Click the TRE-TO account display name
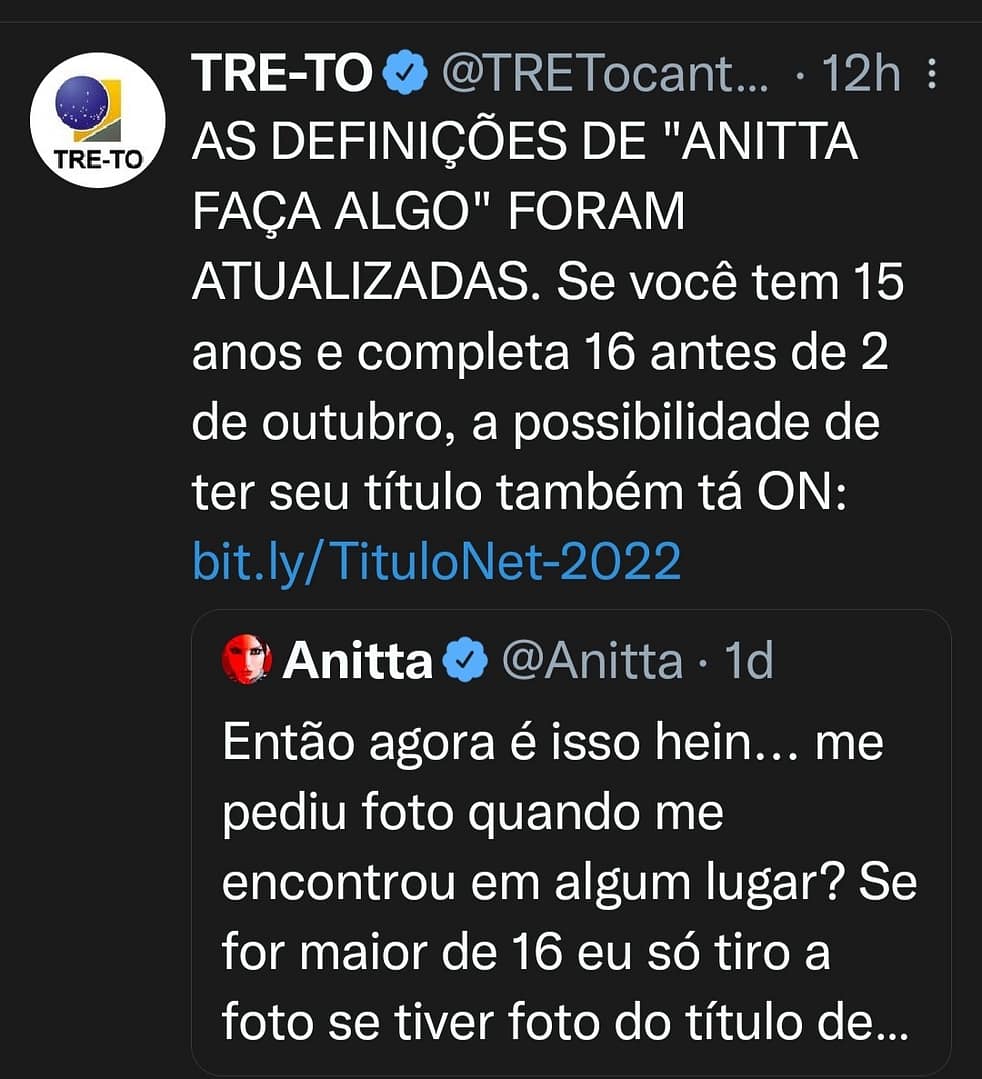 click(x=281, y=74)
